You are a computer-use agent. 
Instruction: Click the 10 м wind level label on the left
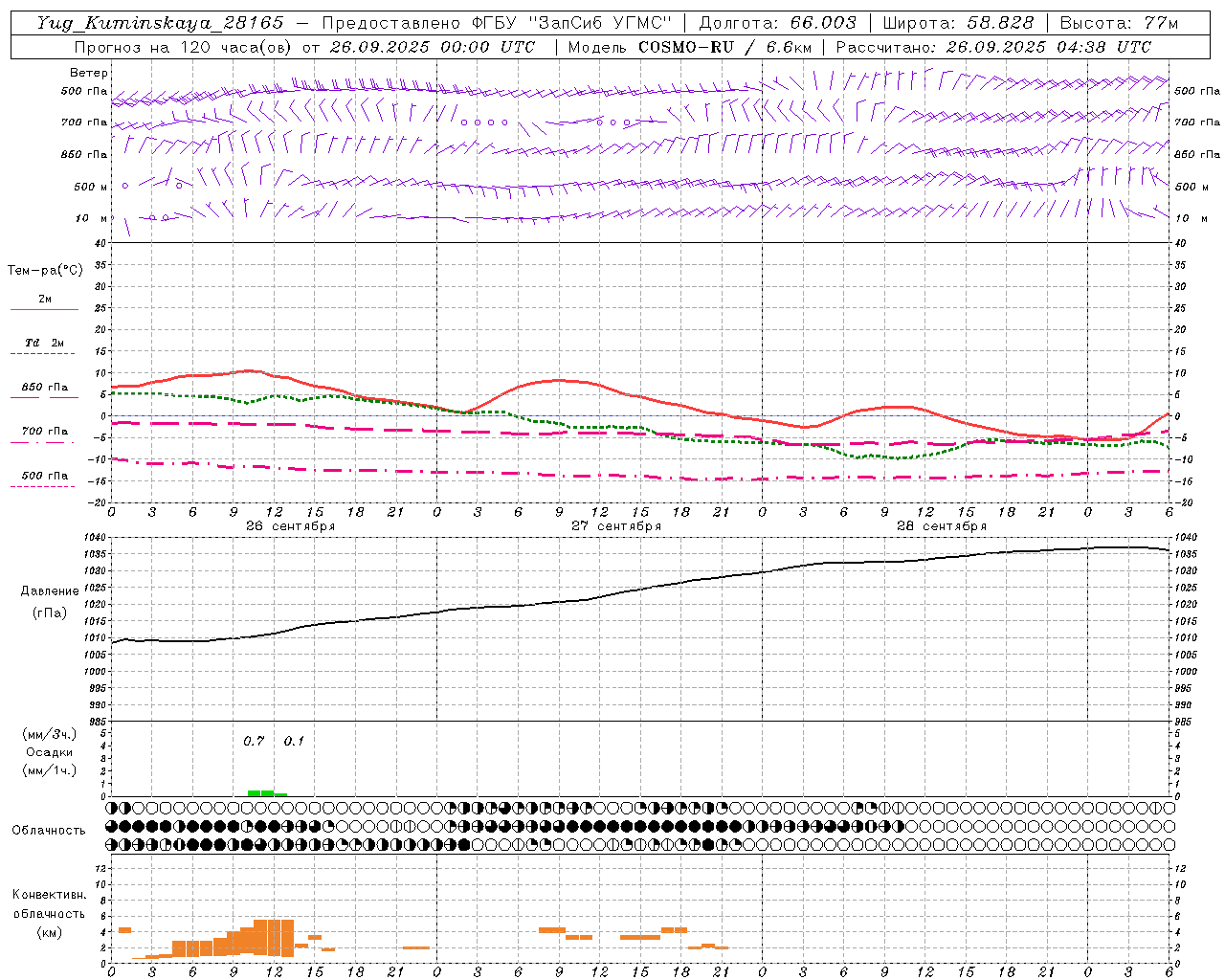[x=92, y=218]
